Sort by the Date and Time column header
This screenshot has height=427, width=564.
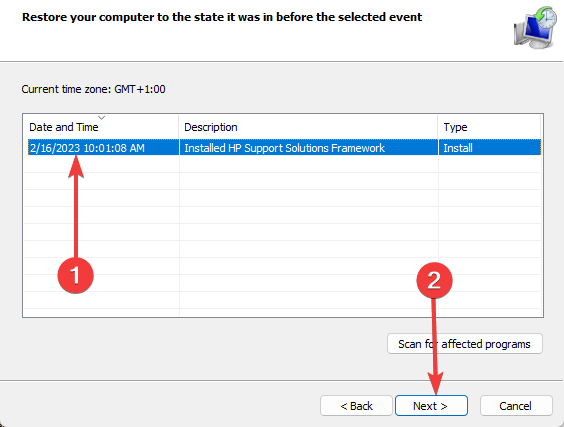tap(100, 127)
